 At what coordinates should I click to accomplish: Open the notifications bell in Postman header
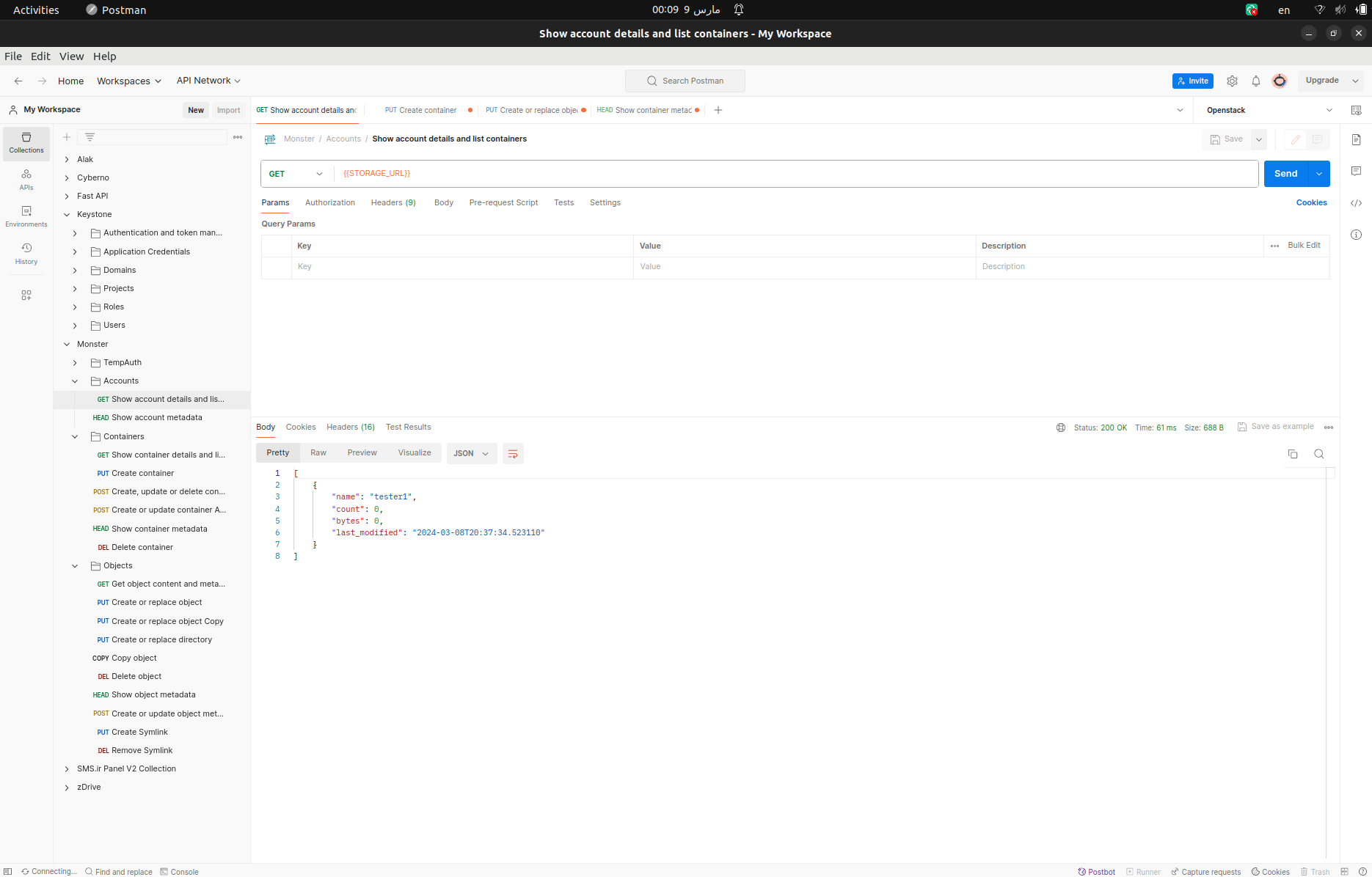pyautogui.click(x=1256, y=81)
